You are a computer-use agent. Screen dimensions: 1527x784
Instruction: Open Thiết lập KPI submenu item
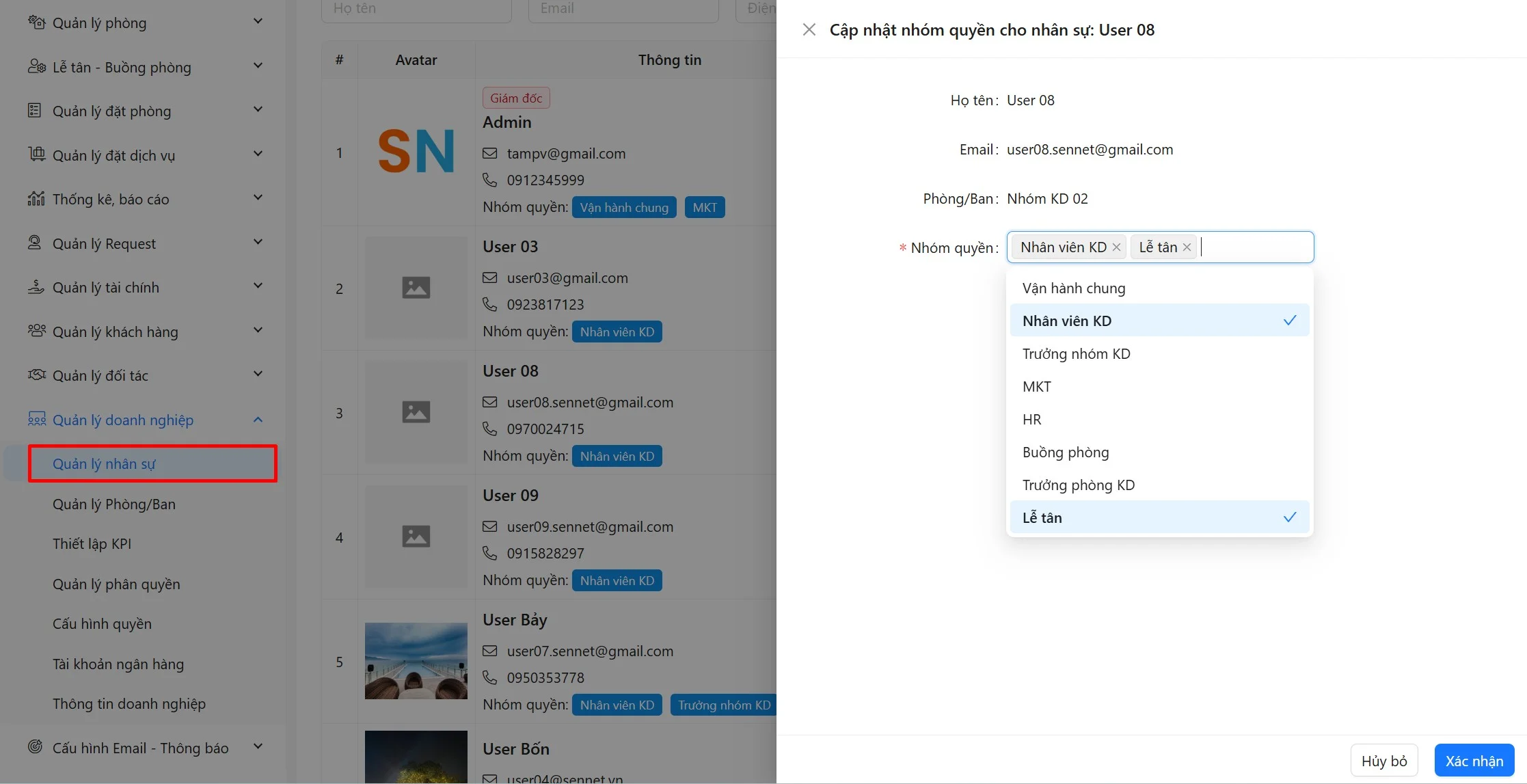click(x=92, y=543)
